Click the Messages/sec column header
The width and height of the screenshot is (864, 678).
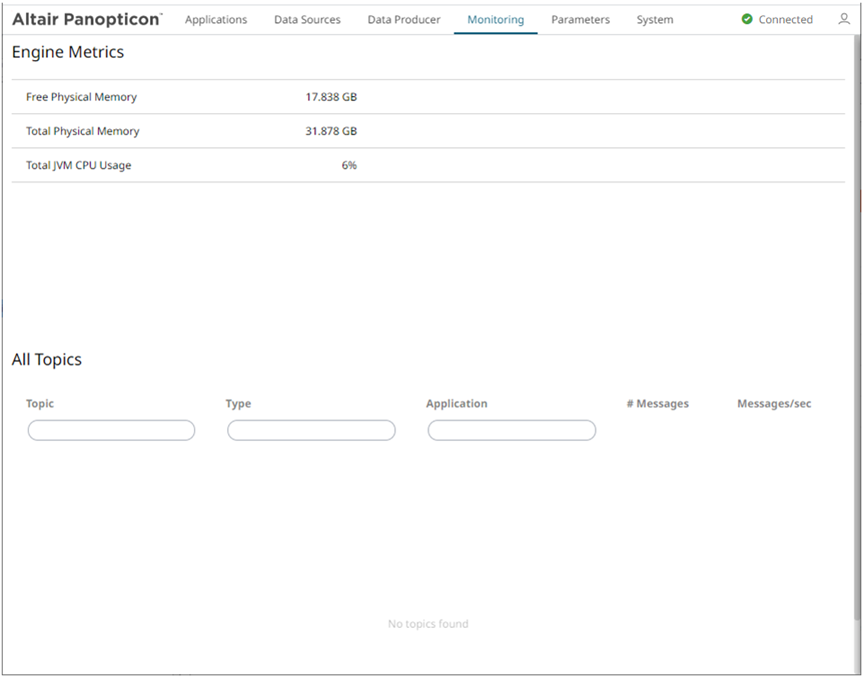774,404
